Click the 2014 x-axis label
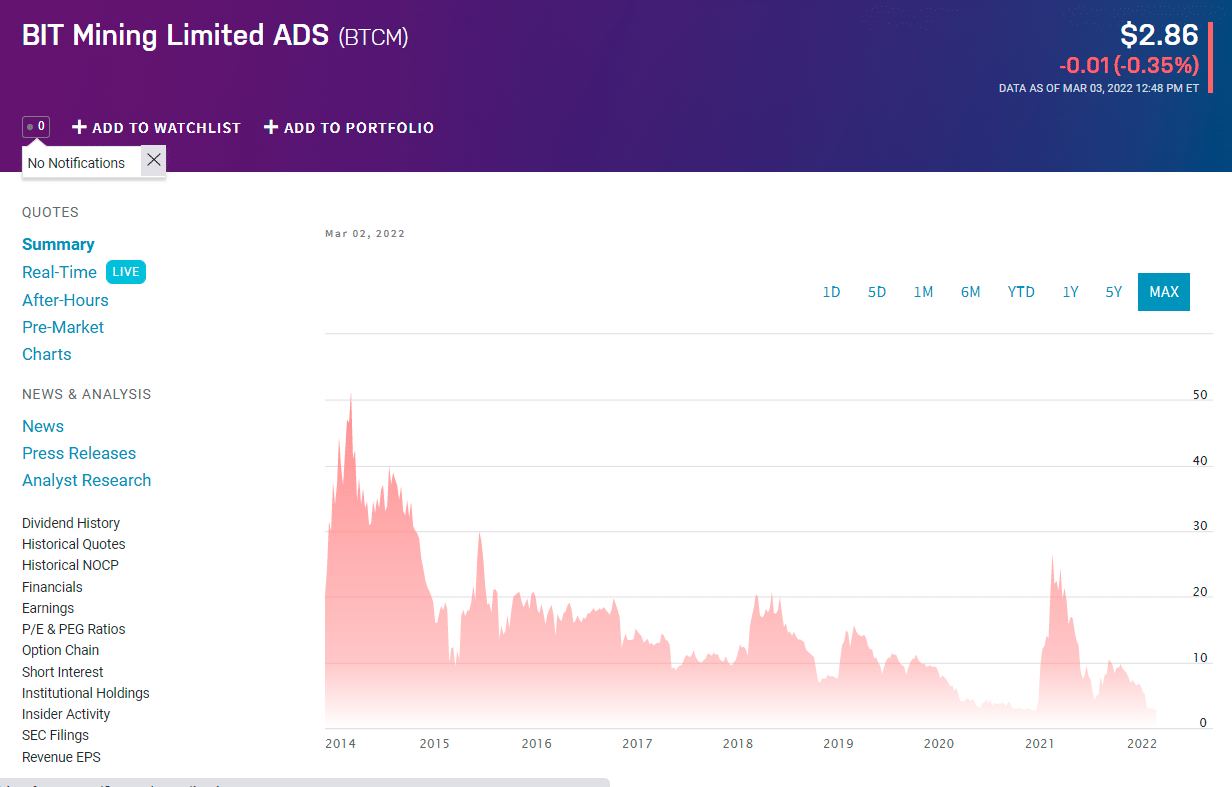1232x787 pixels. pyautogui.click(x=341, y=744)
